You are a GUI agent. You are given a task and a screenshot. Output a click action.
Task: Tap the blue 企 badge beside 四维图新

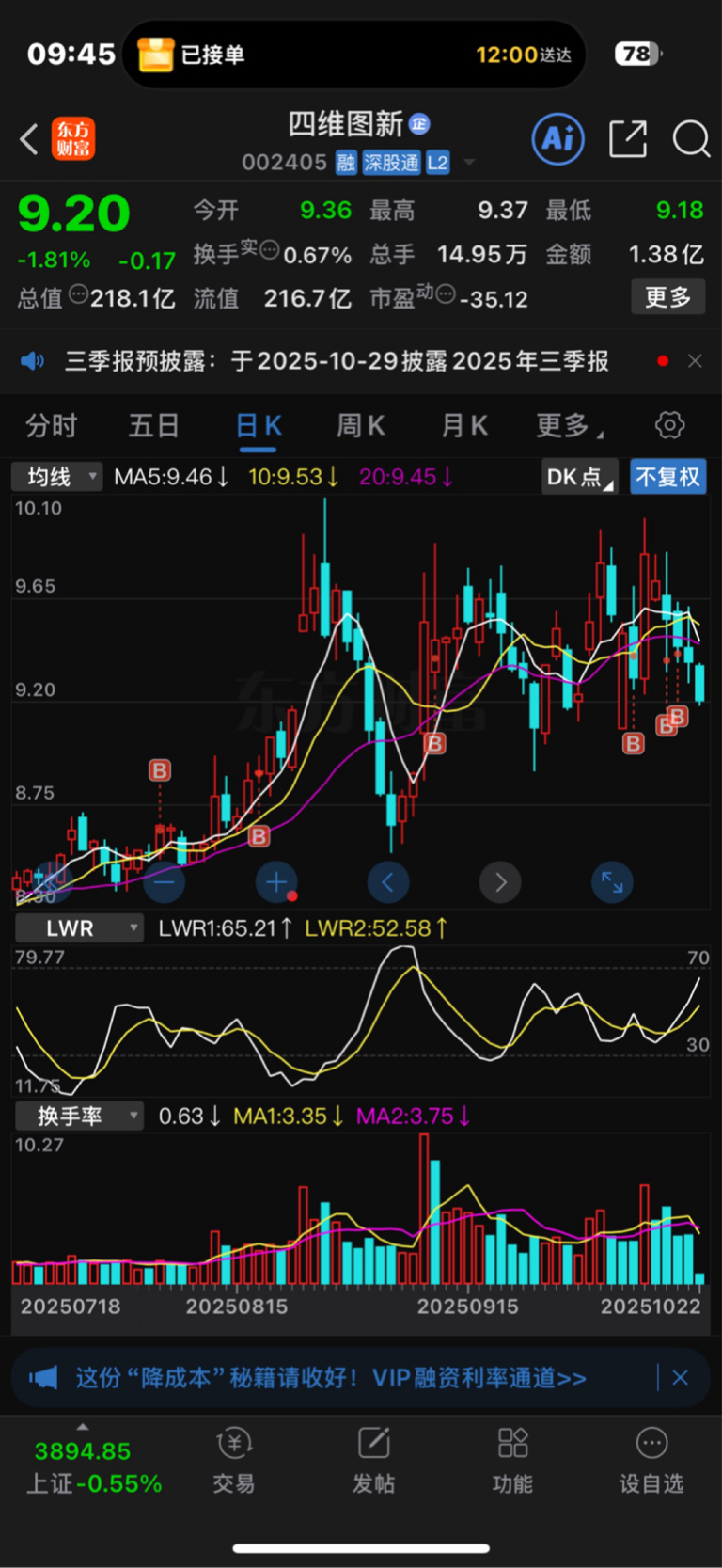(x=419, y=123)
